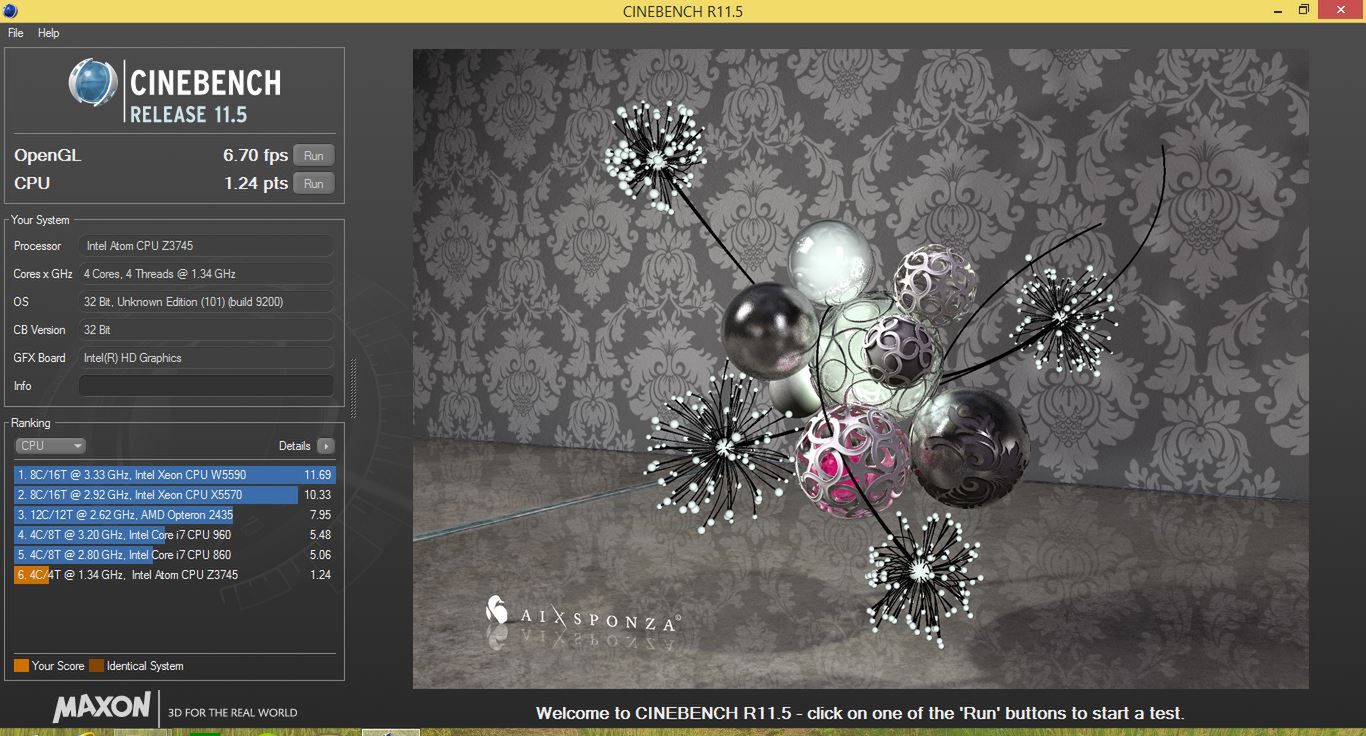Click the Cores x GHz value field
1366x736 pixels.
pos(207,274)
